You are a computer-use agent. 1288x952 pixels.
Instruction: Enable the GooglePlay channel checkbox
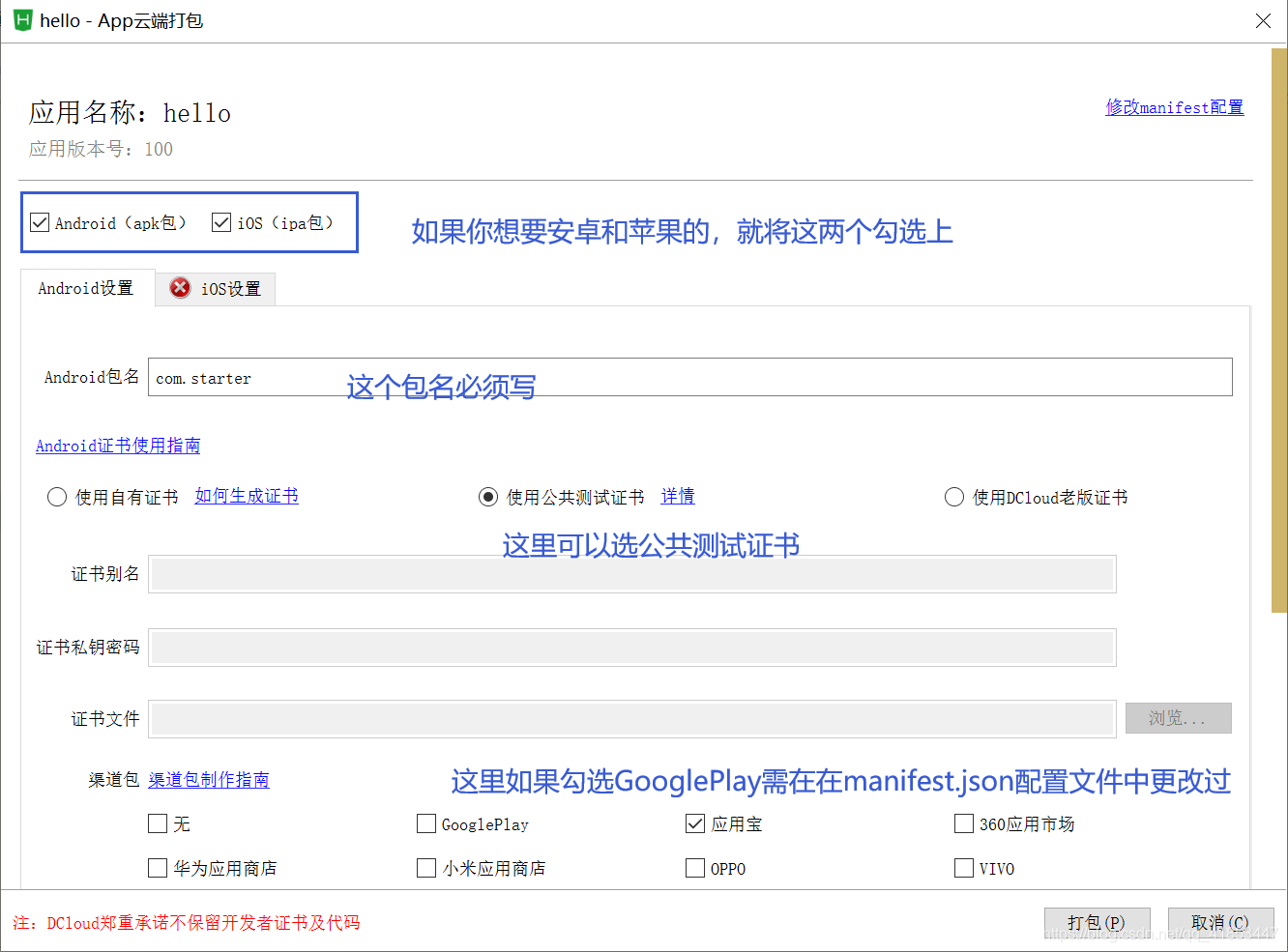coord(426,823)
